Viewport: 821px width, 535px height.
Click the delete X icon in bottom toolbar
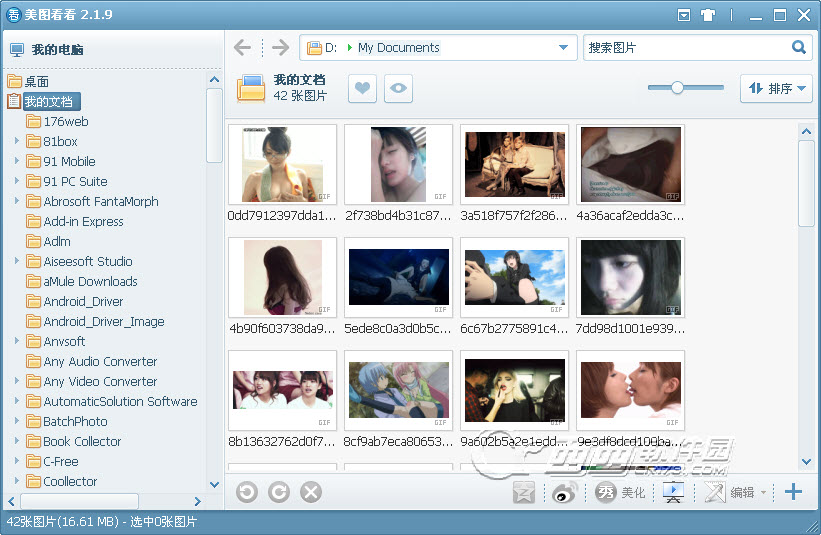click(311, 492)
